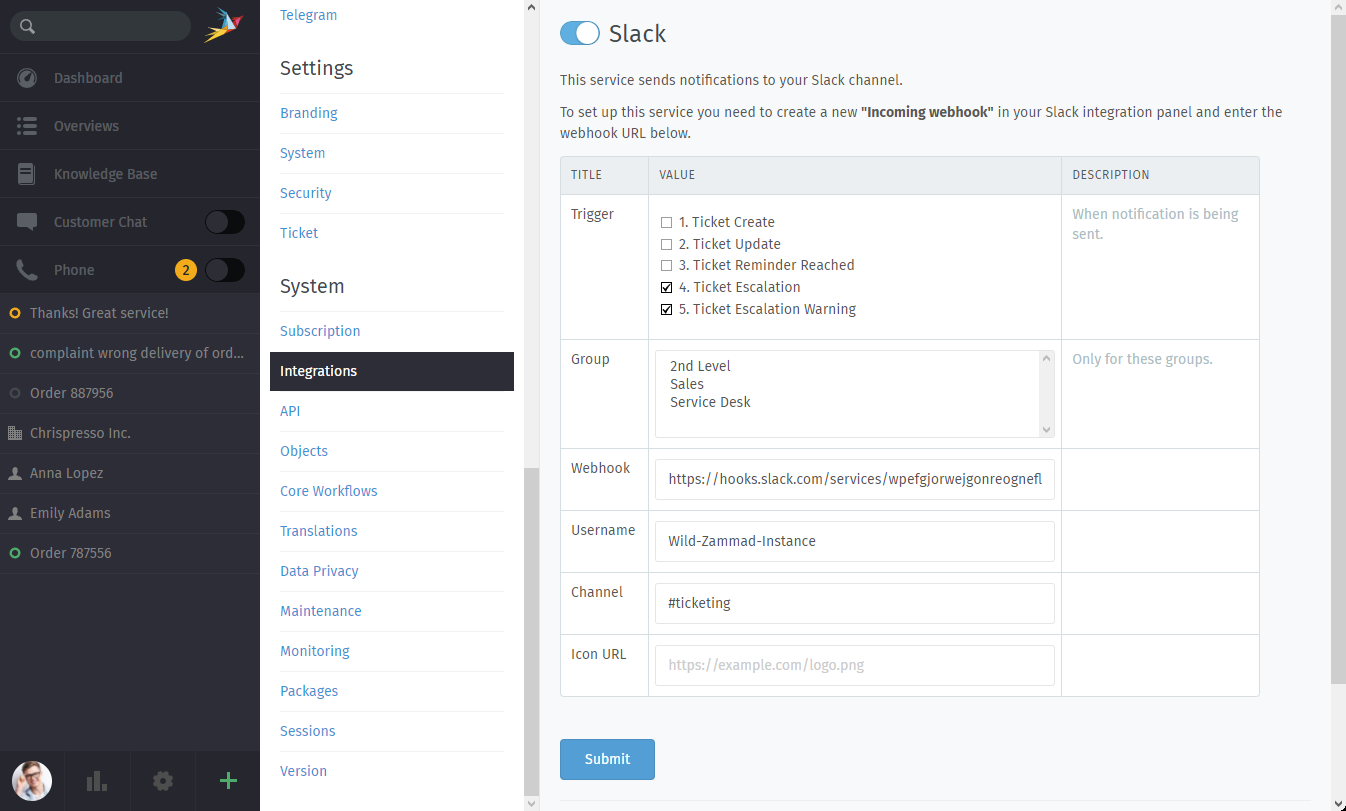Click the status circle beside complaint wrong delivery
The image size is (1346, 811).
[15, 353]
